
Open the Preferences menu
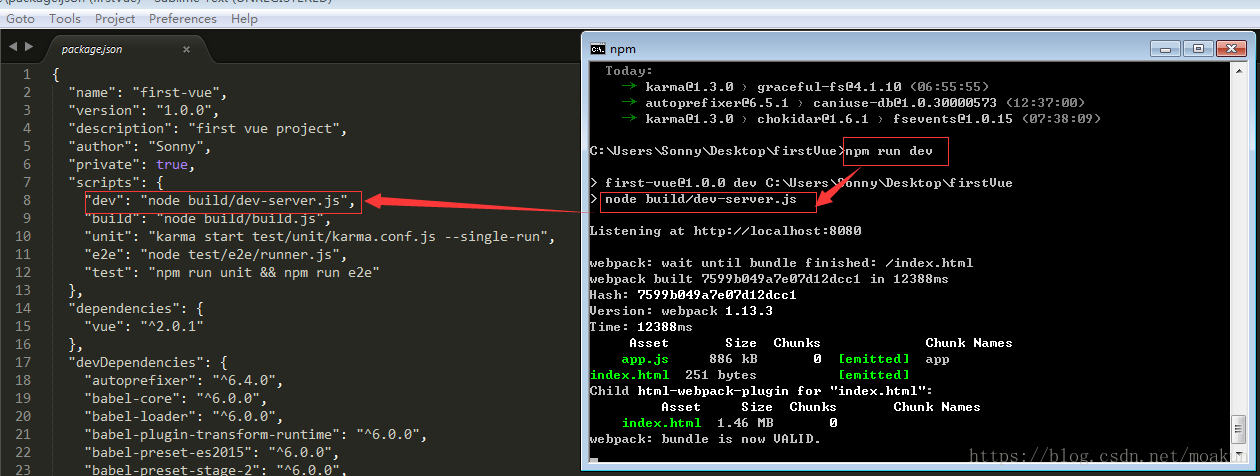tap(183, 18)
